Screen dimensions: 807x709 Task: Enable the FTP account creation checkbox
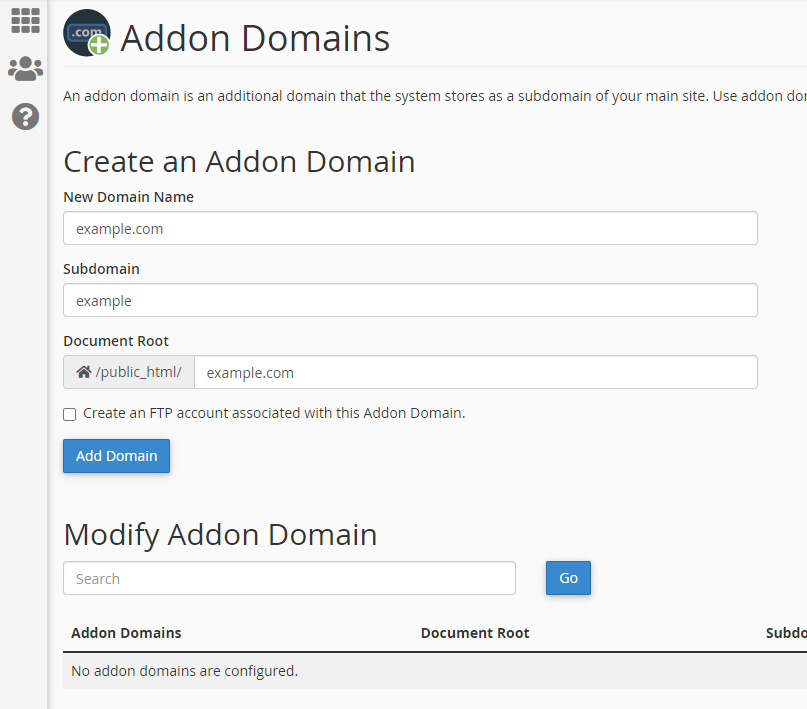coord(69,413)
